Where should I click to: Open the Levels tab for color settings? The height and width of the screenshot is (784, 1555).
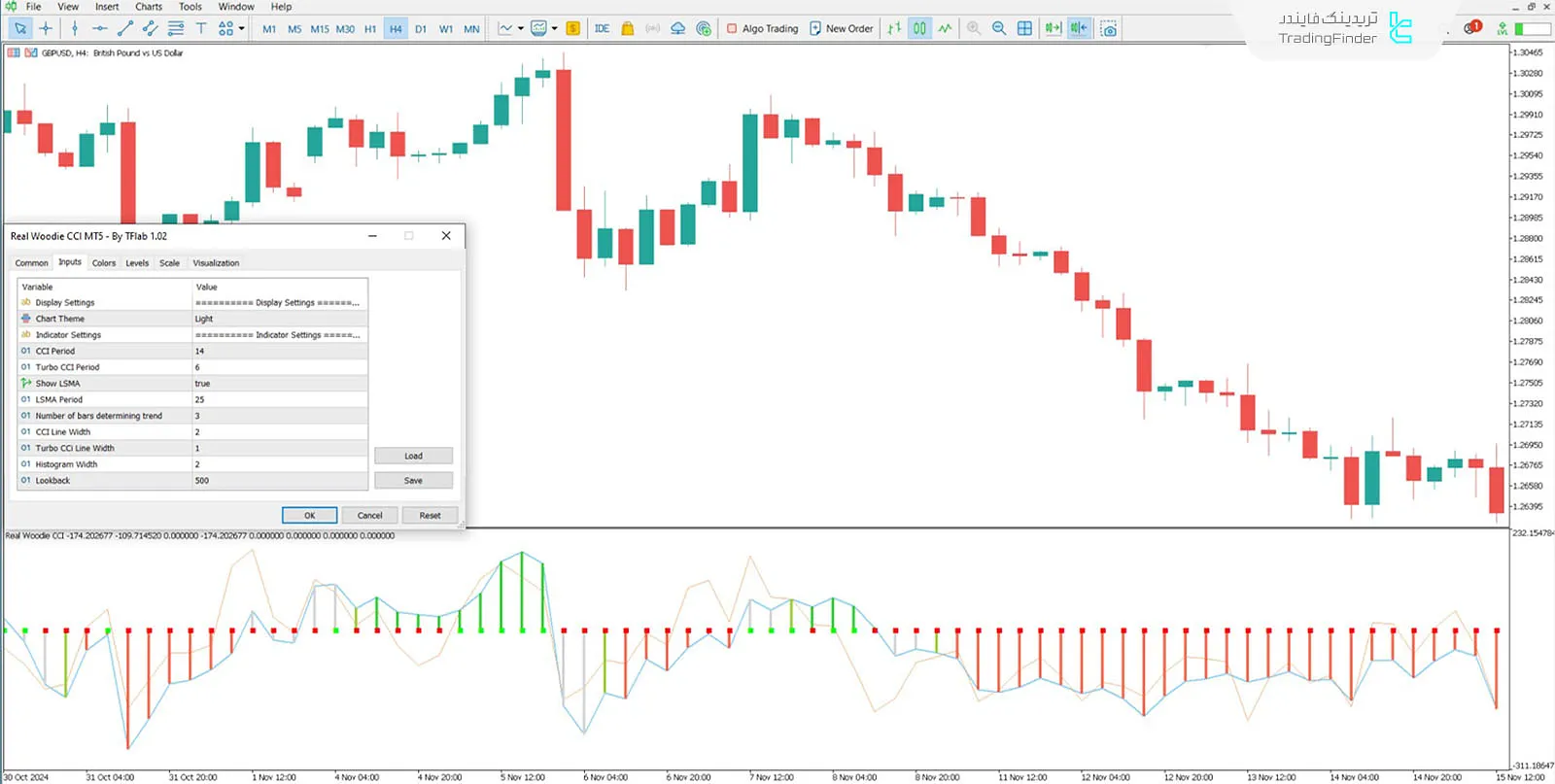point(137,263)
